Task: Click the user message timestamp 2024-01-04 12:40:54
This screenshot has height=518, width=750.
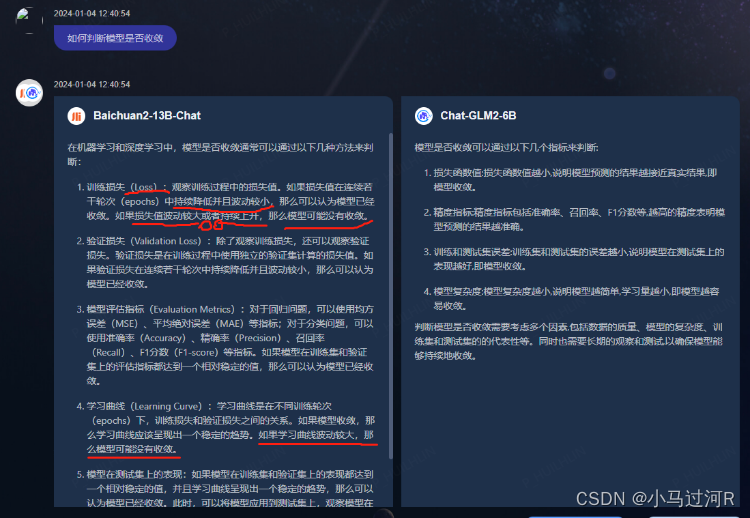Action: (92, 13)
